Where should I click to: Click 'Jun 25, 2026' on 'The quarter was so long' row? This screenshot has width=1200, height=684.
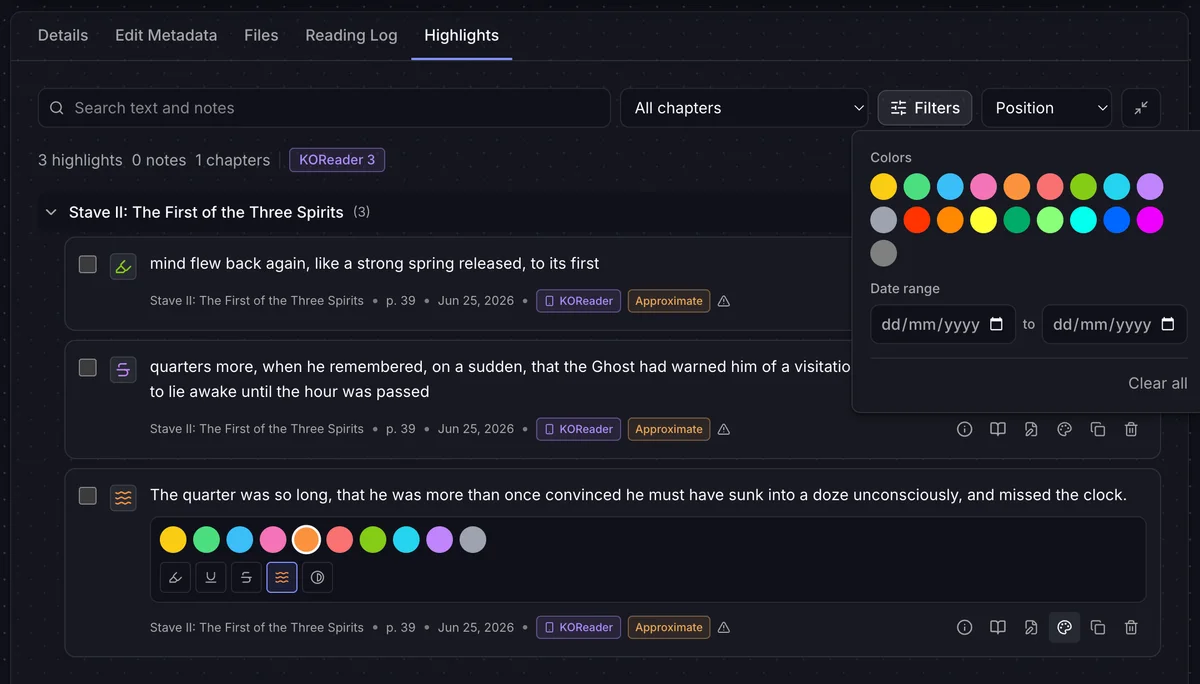tap(476, 627)
